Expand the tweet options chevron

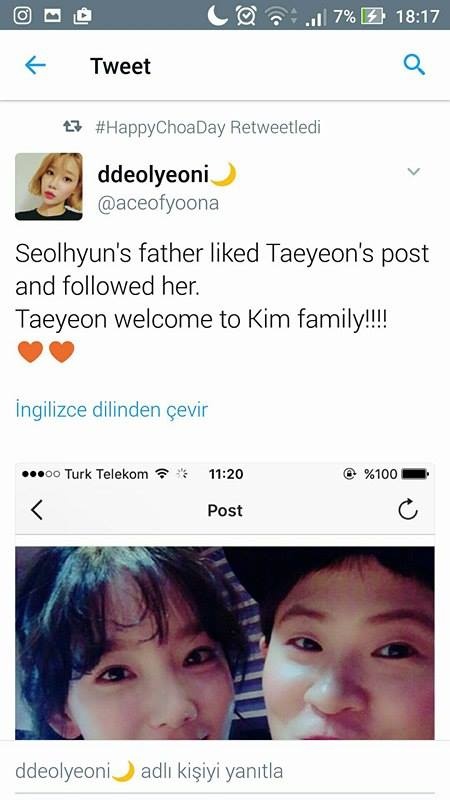(413, 171)
